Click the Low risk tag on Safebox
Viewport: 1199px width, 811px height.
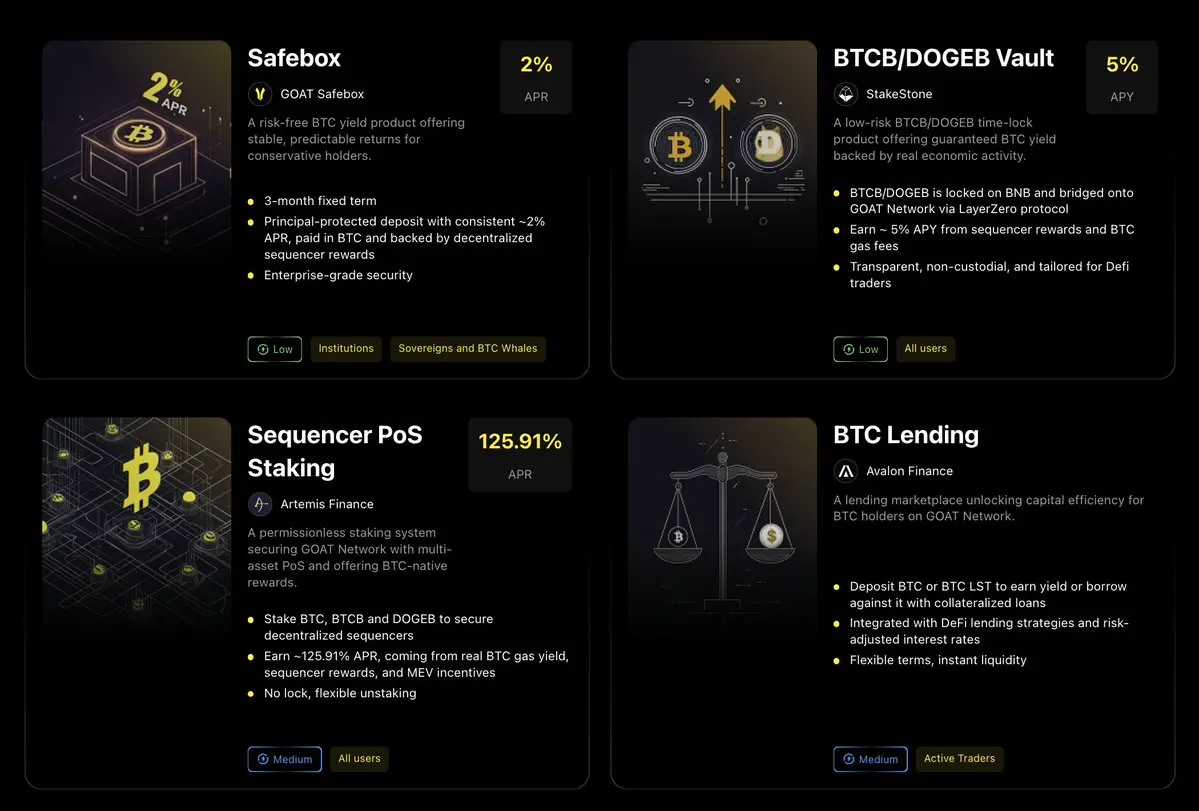tap(275, 349)
